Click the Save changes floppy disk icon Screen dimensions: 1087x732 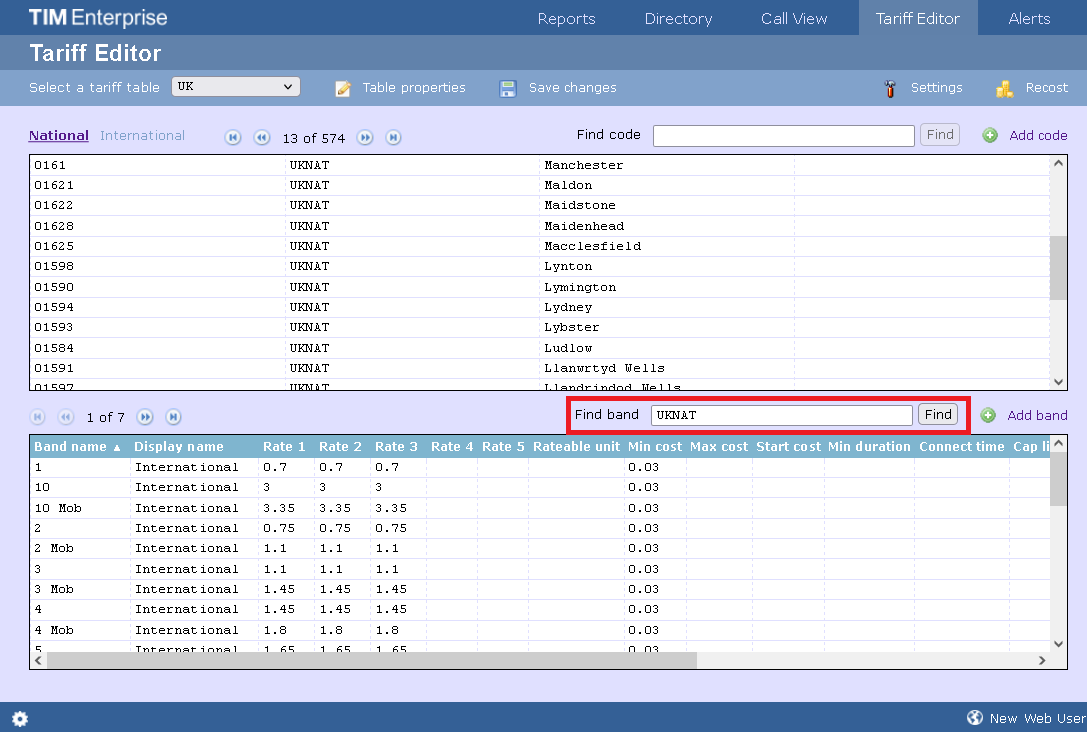click(508, 88)
